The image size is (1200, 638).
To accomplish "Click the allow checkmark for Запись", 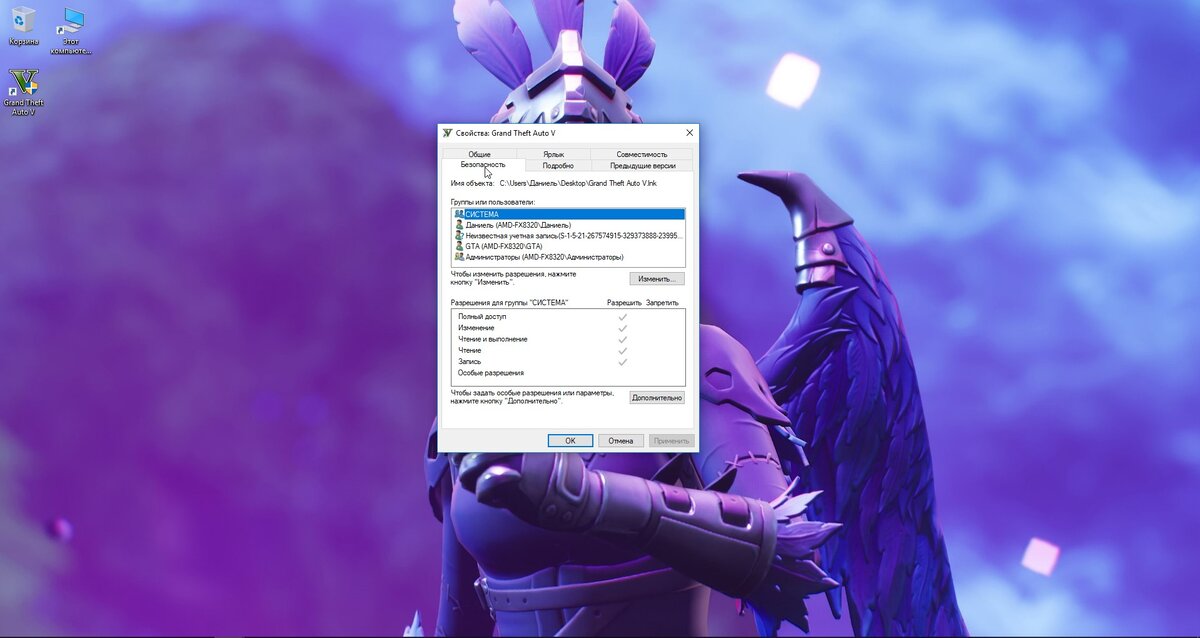I will [622, 362].
